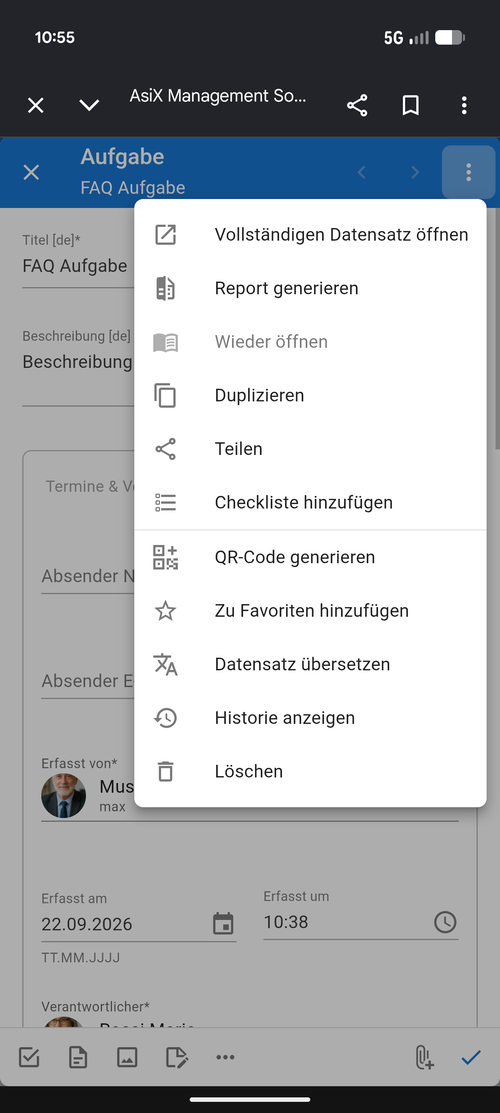This screenshot has height=1113, width=500.
Task: Select Teilen menu entry
Action: click(x=310, y=449)
